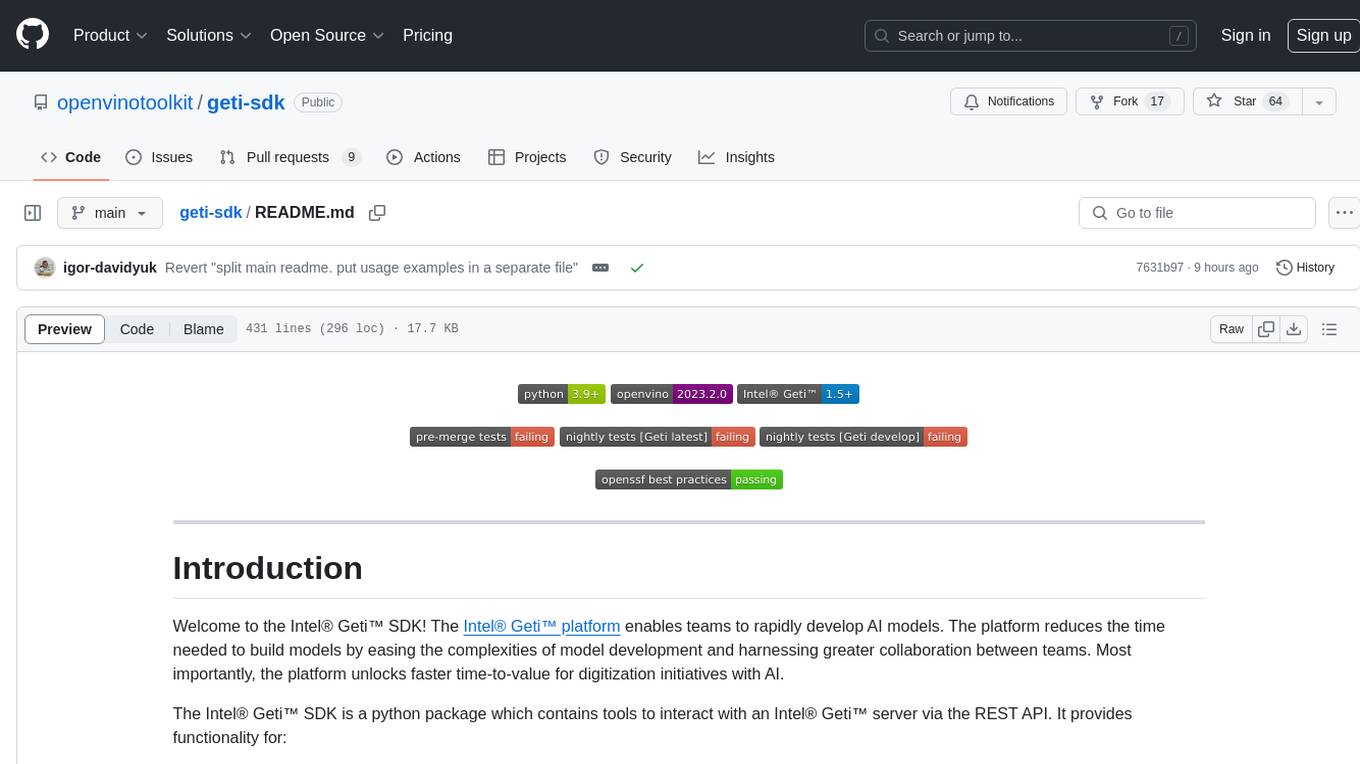The width and height of the screenshot is (1360, 764).
Task: Open the README outline list
Action: pos(1329,329)
